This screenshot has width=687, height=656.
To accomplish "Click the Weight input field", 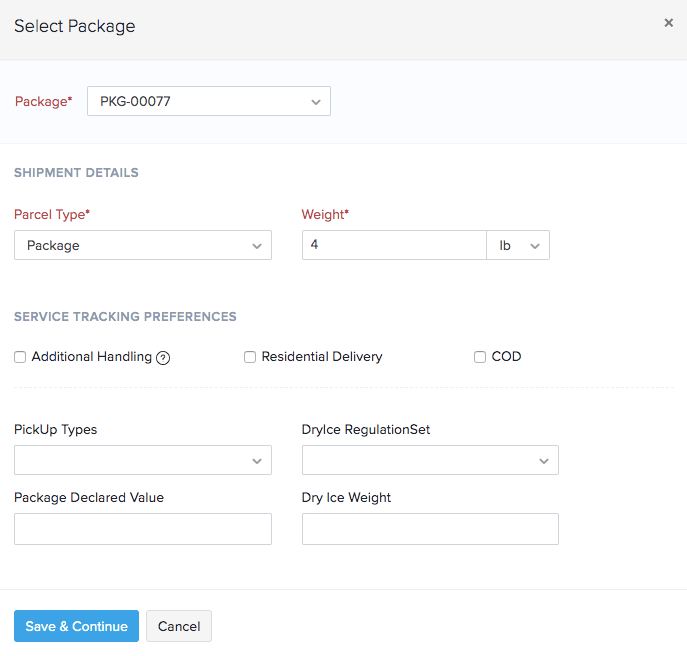I will [394, 245].
